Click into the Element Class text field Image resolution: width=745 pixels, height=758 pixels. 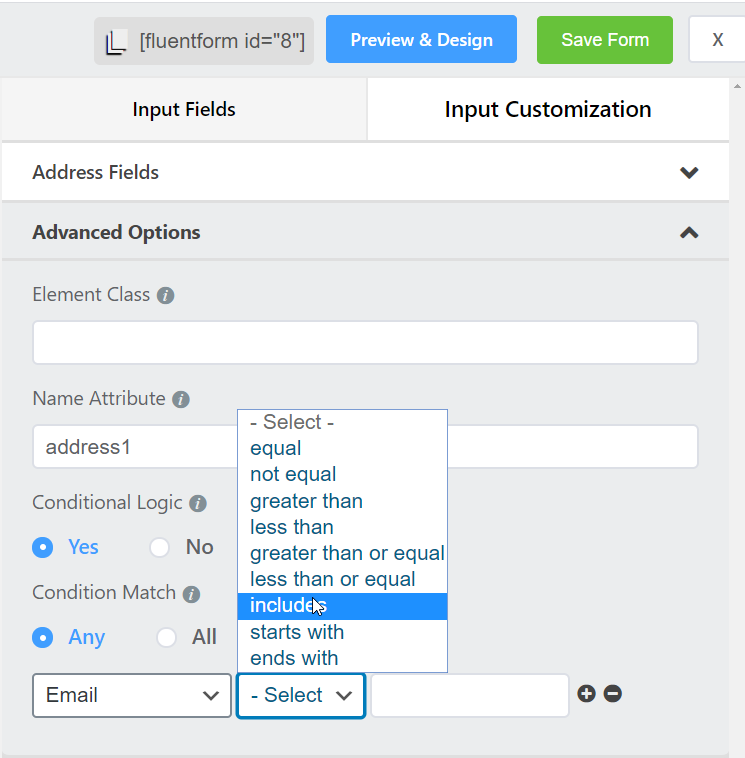coord(365,343)
